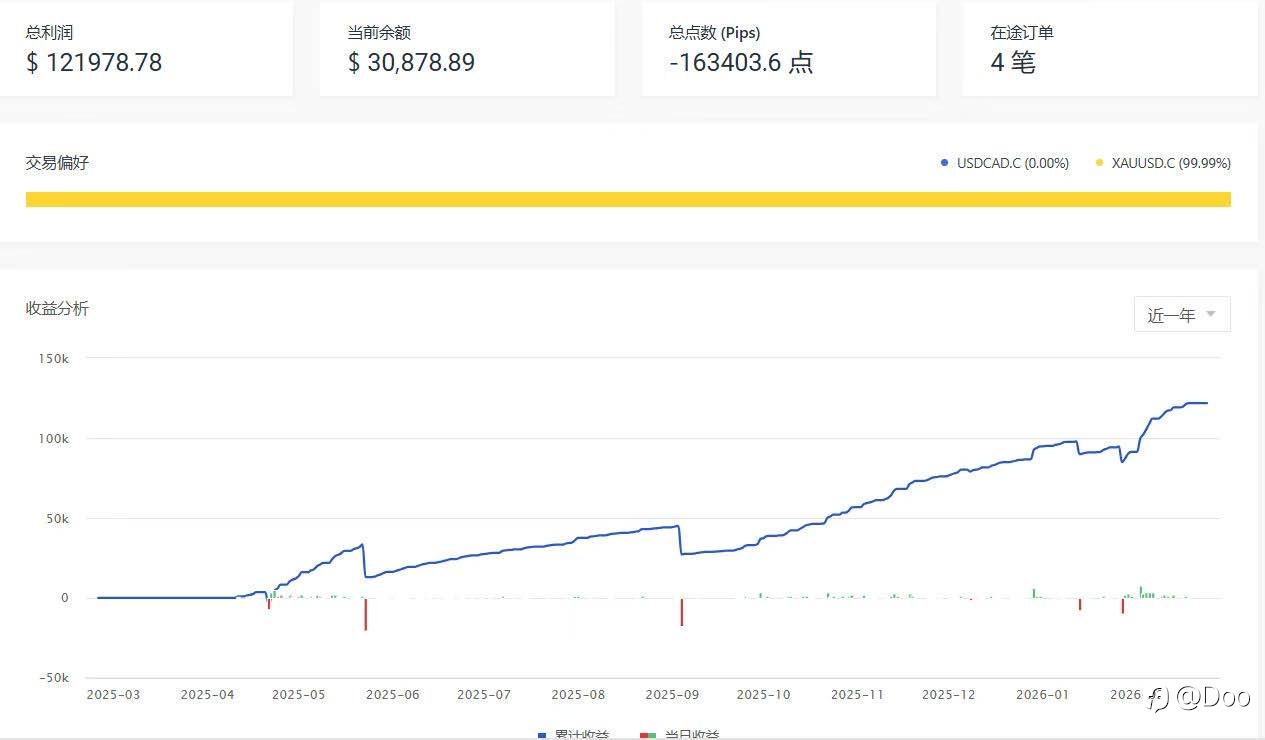
Task: Click the blue 累计收益 legend marker
Action: [x=541, y=735]
